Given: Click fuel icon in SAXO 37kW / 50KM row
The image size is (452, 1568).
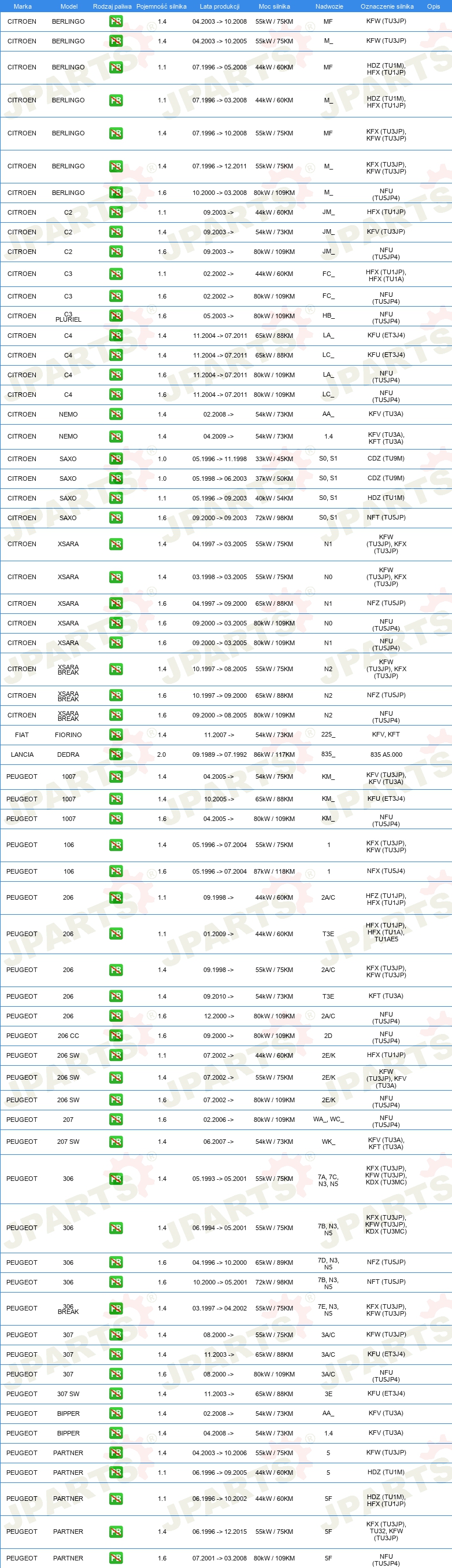Looking at the screenshot, I should click(x=116, y=479).
